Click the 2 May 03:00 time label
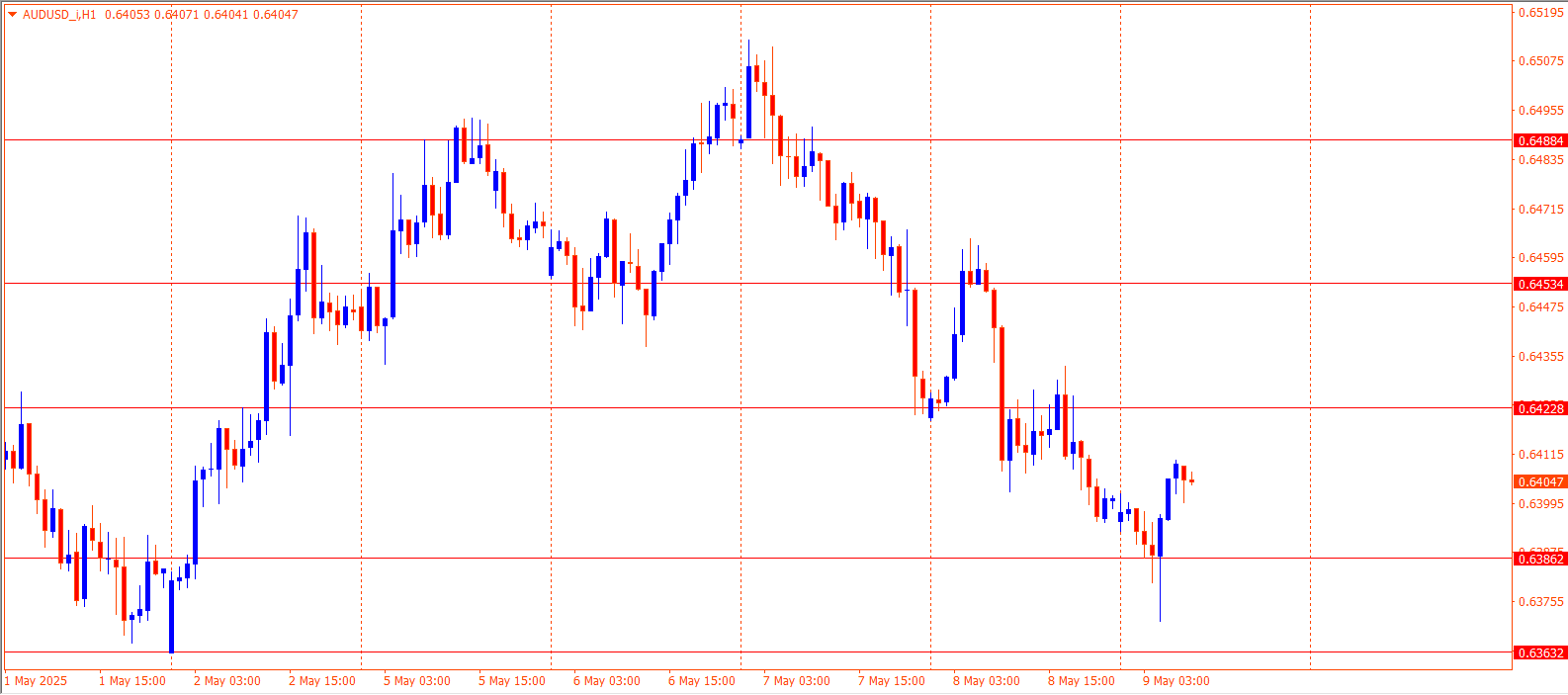Screen dimensions: 1568x695 click(227, 681)
